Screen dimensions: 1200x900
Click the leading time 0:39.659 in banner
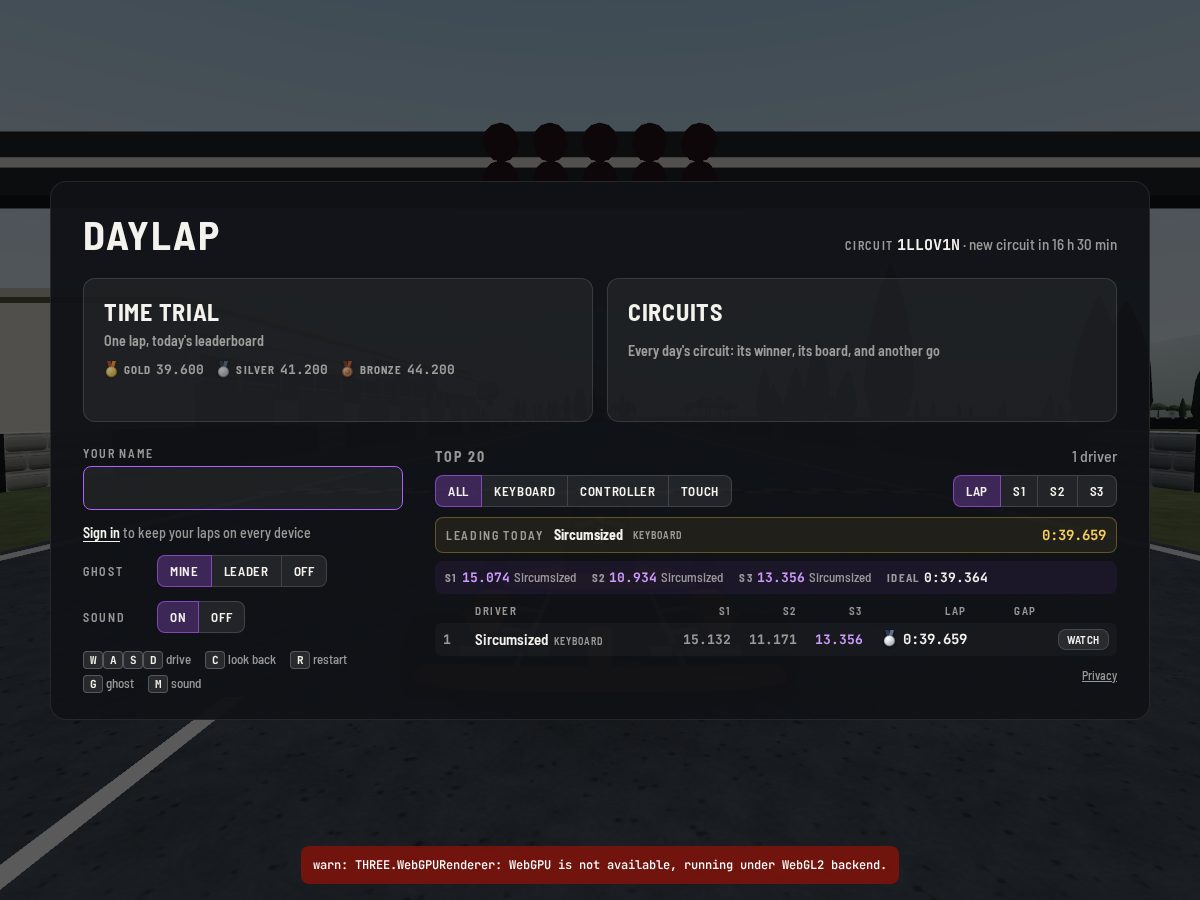1074,535
